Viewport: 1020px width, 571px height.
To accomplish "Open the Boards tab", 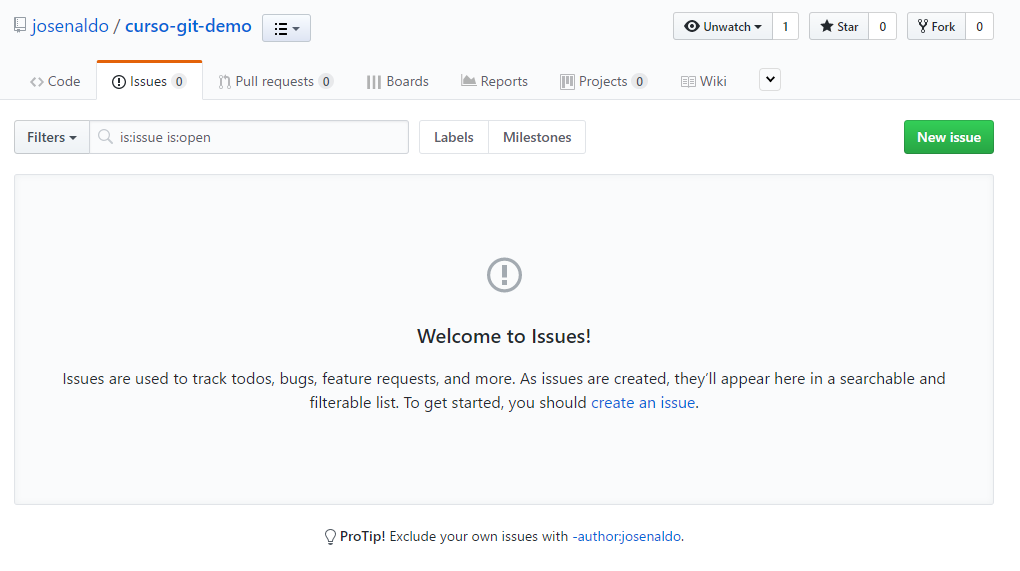I will 397,81.
